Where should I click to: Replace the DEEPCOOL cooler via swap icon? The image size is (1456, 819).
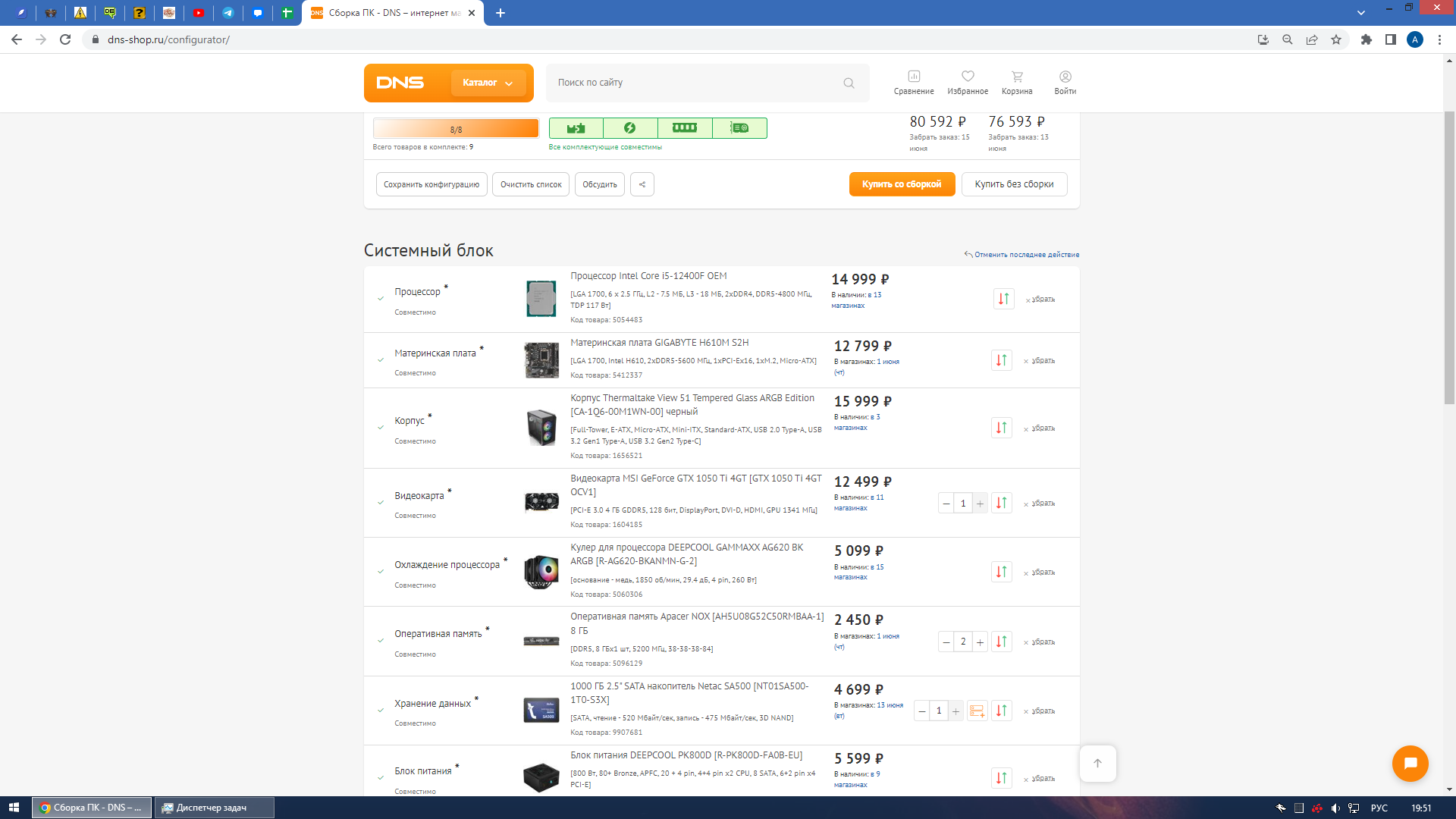point(1002,572)
